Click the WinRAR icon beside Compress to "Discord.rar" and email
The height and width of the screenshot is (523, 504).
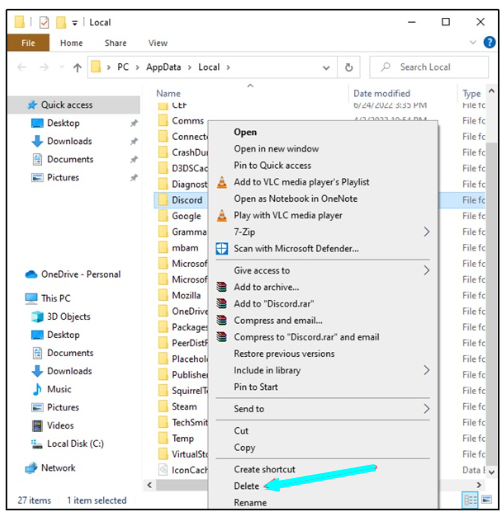[222, 337]
